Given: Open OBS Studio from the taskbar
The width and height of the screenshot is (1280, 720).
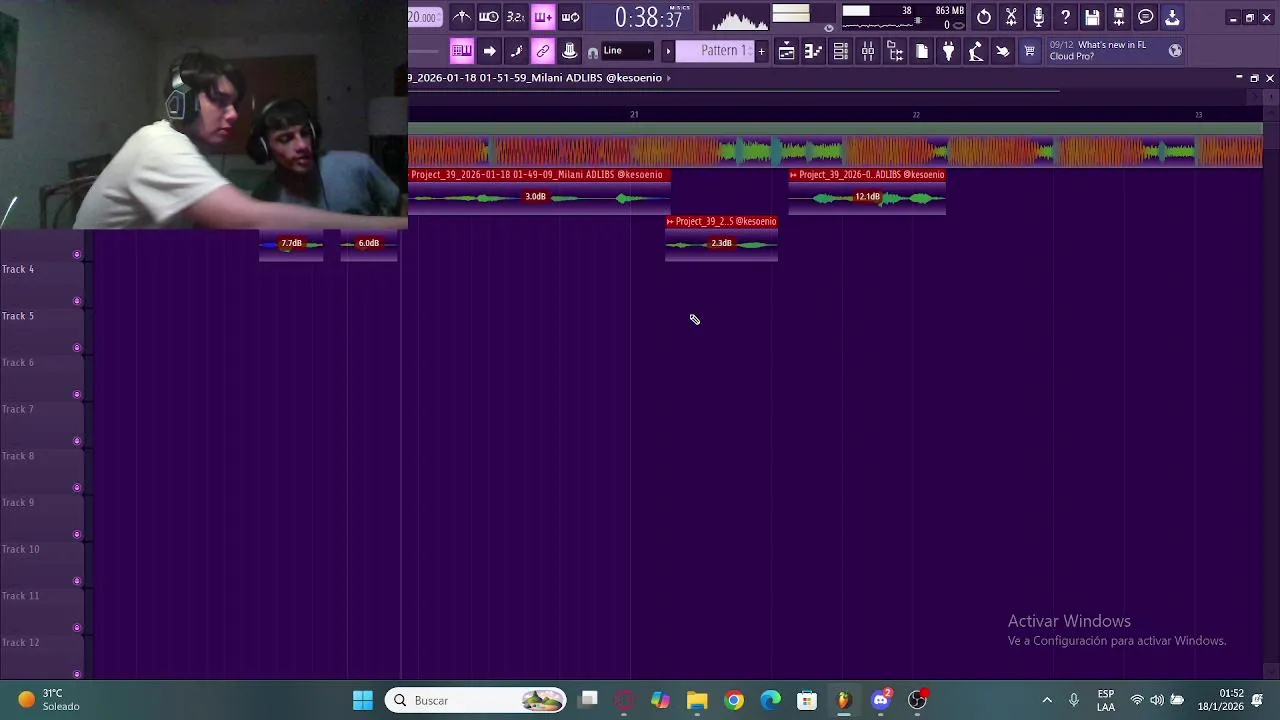Looking at the screenshot, I should point(917,700).
